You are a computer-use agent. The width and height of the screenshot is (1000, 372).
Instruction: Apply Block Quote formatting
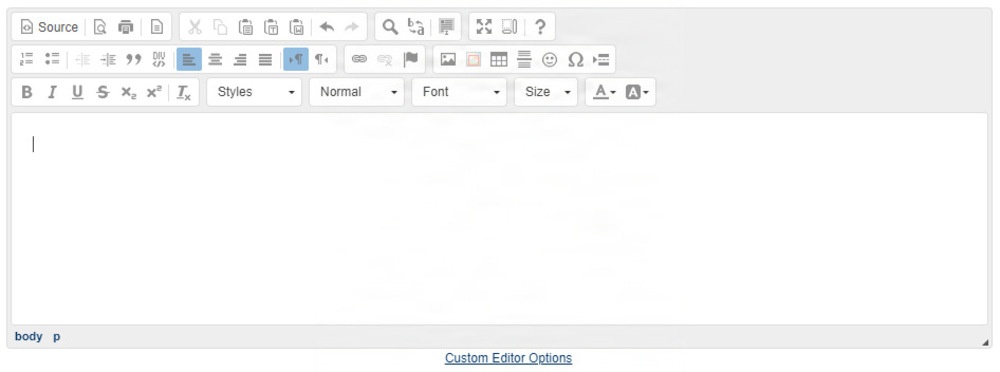(133, 59)
